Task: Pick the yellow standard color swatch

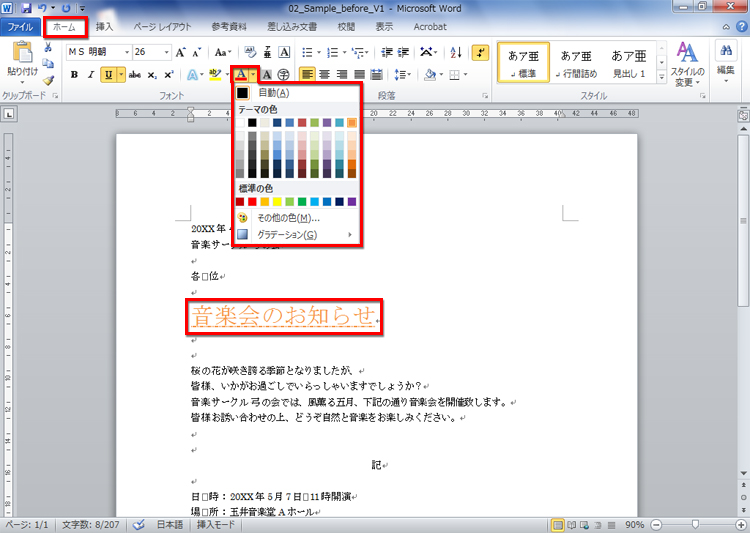Action: tap(277, 202)
